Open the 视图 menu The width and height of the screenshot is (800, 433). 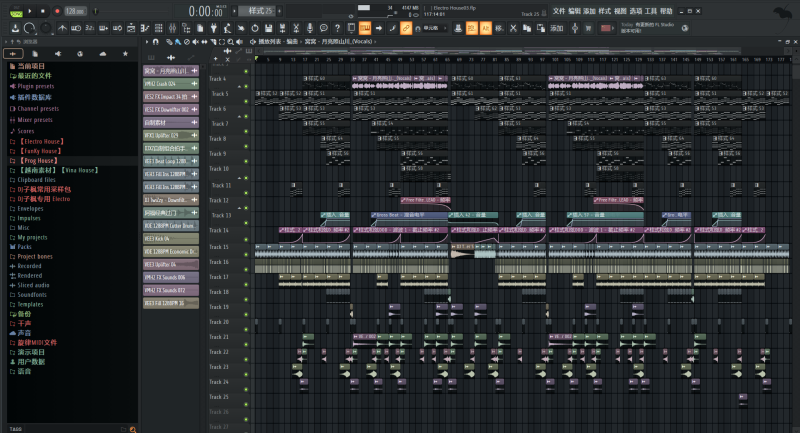[620, 11]
